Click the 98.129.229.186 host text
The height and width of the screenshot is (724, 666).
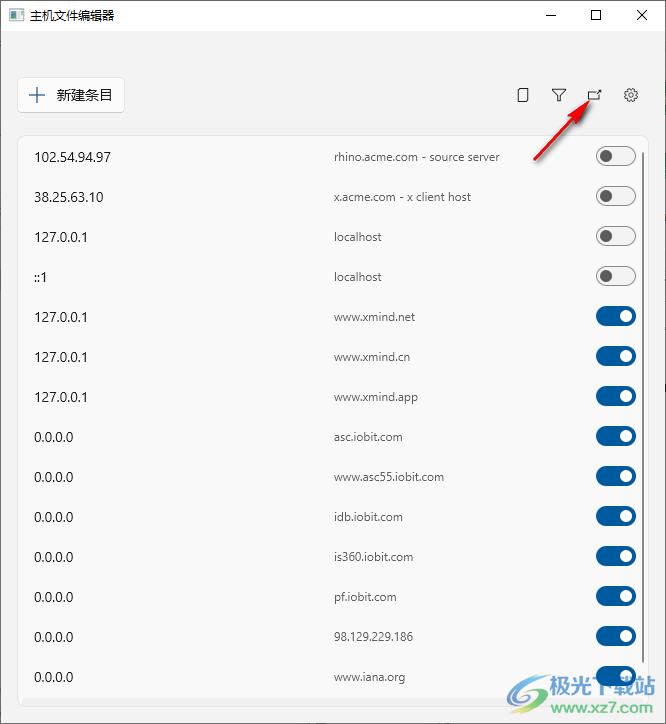373,637
